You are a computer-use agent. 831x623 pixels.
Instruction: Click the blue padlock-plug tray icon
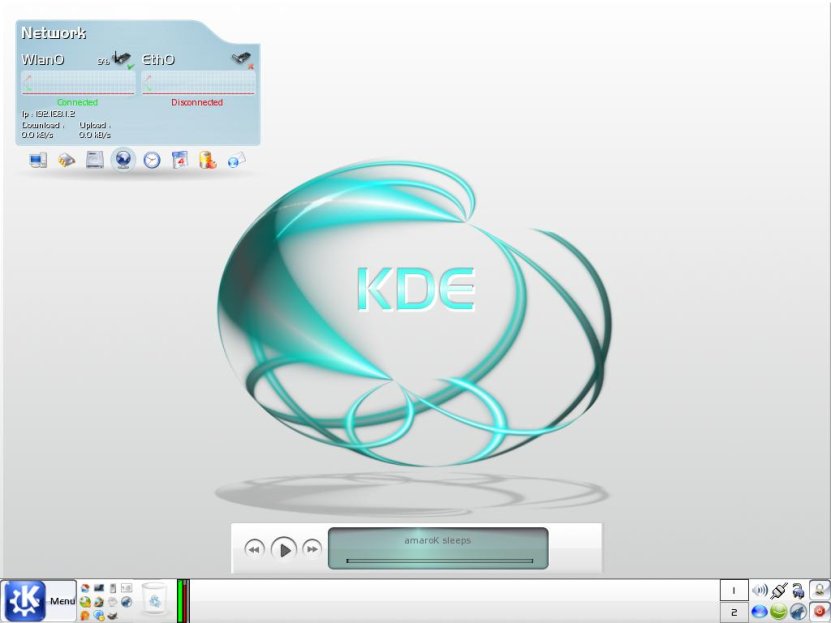(798, 590)
